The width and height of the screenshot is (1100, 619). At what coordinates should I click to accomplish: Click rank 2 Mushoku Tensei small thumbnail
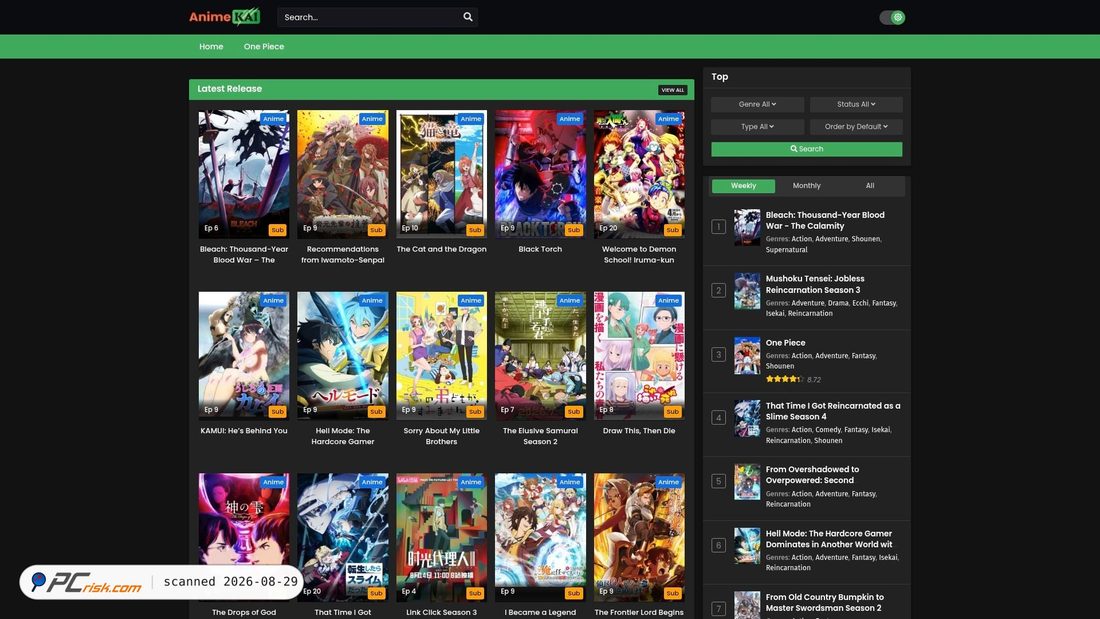[x=747, y=291]
